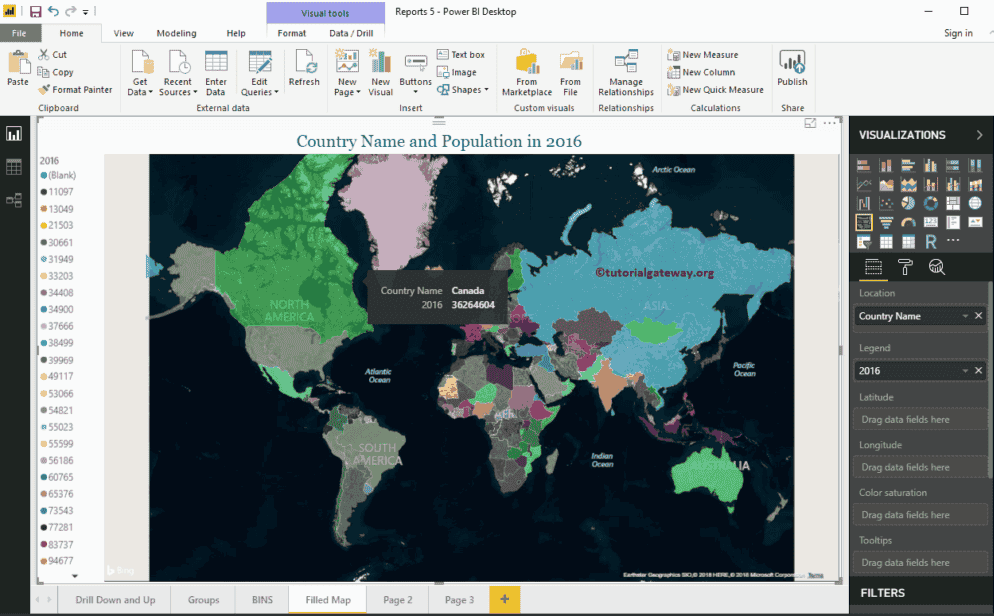Select the R script visual icon

click(931, 241)
